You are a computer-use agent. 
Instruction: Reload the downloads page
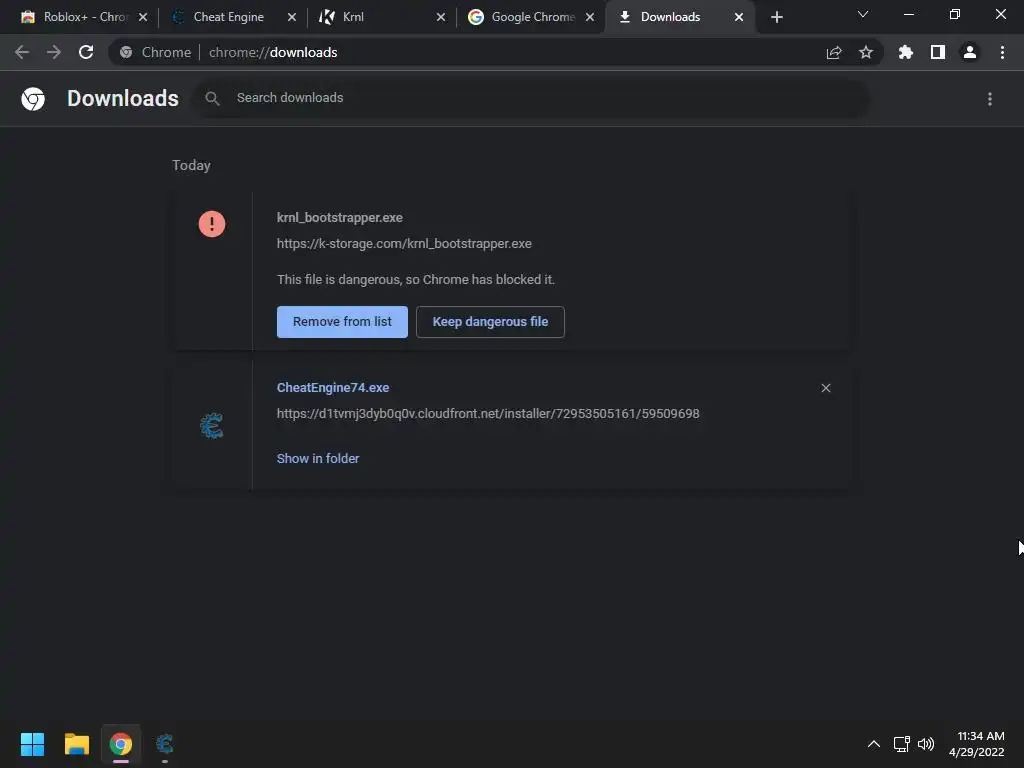[86, 52]
